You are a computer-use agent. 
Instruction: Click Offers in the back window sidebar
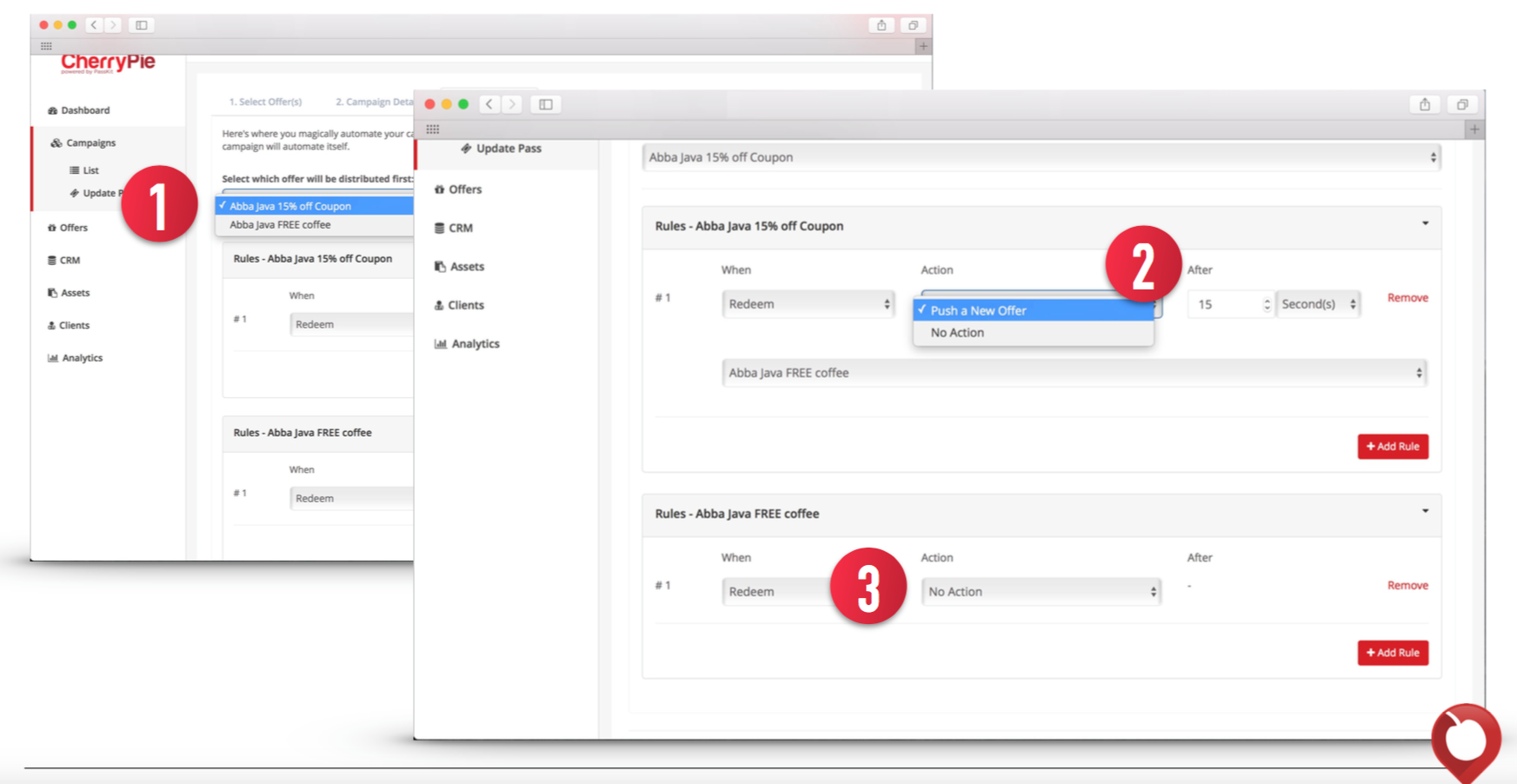tap(73, 228)
